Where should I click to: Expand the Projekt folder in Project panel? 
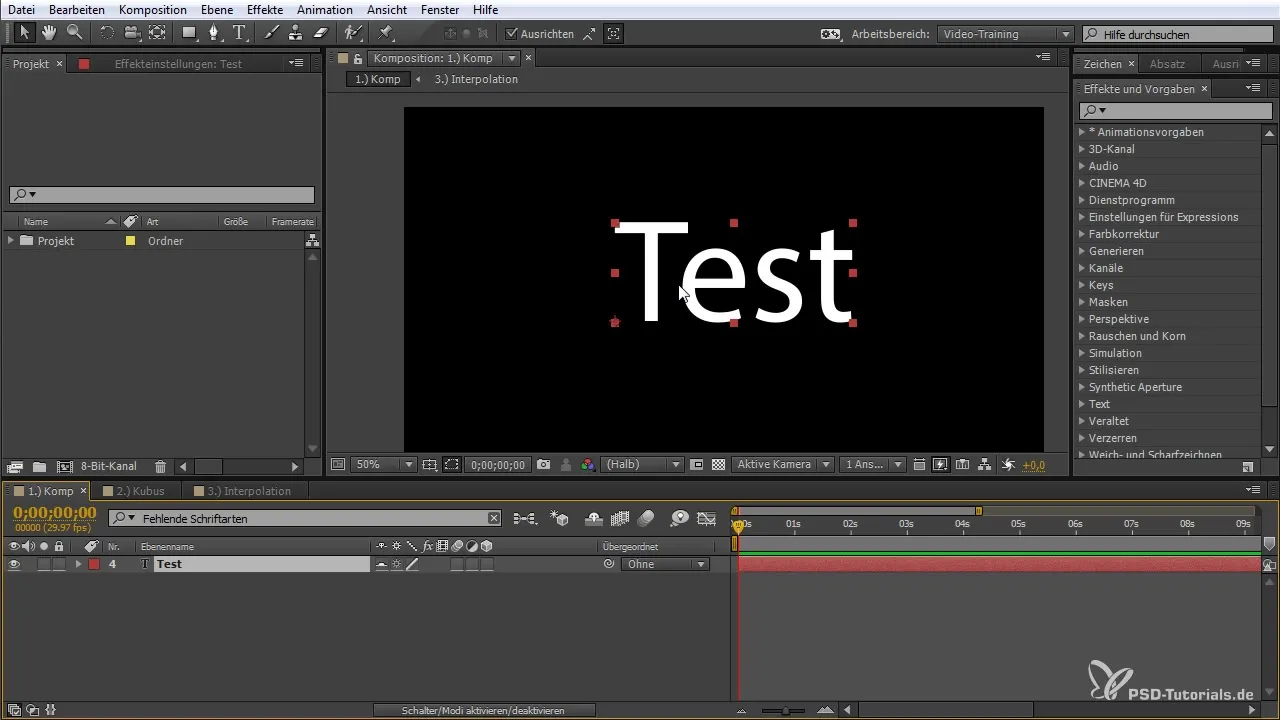pos(11,241)
